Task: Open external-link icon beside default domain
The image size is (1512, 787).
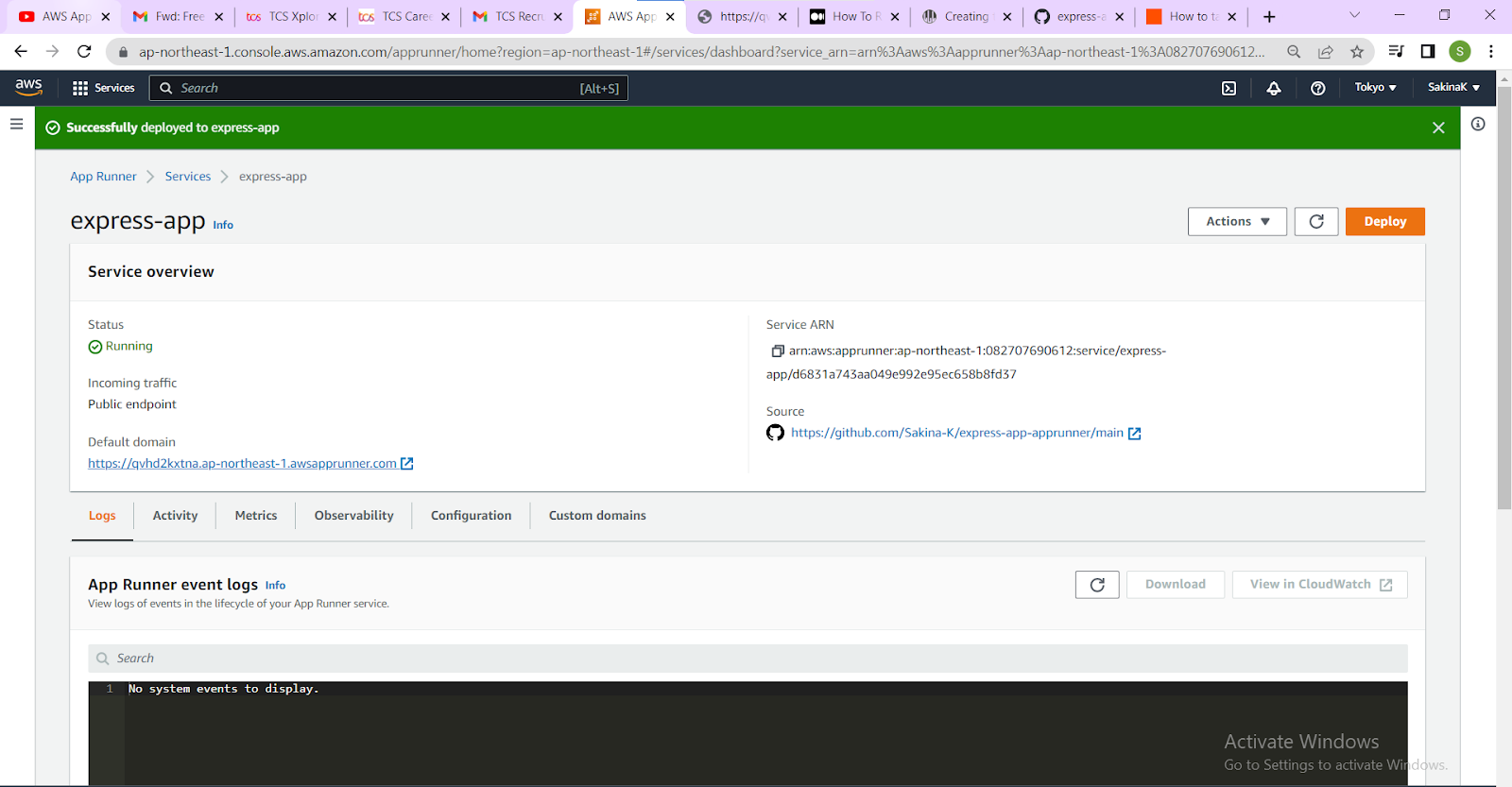Action: (407, 463)
